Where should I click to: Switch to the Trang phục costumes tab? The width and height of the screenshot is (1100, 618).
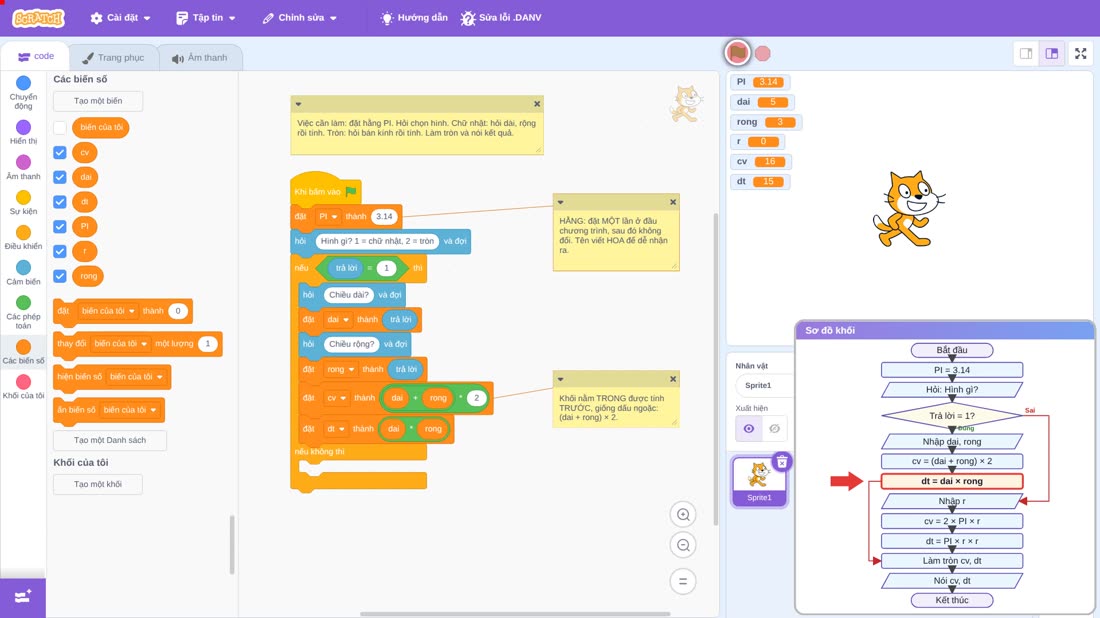pyautogui.click(x=113, y=58)
